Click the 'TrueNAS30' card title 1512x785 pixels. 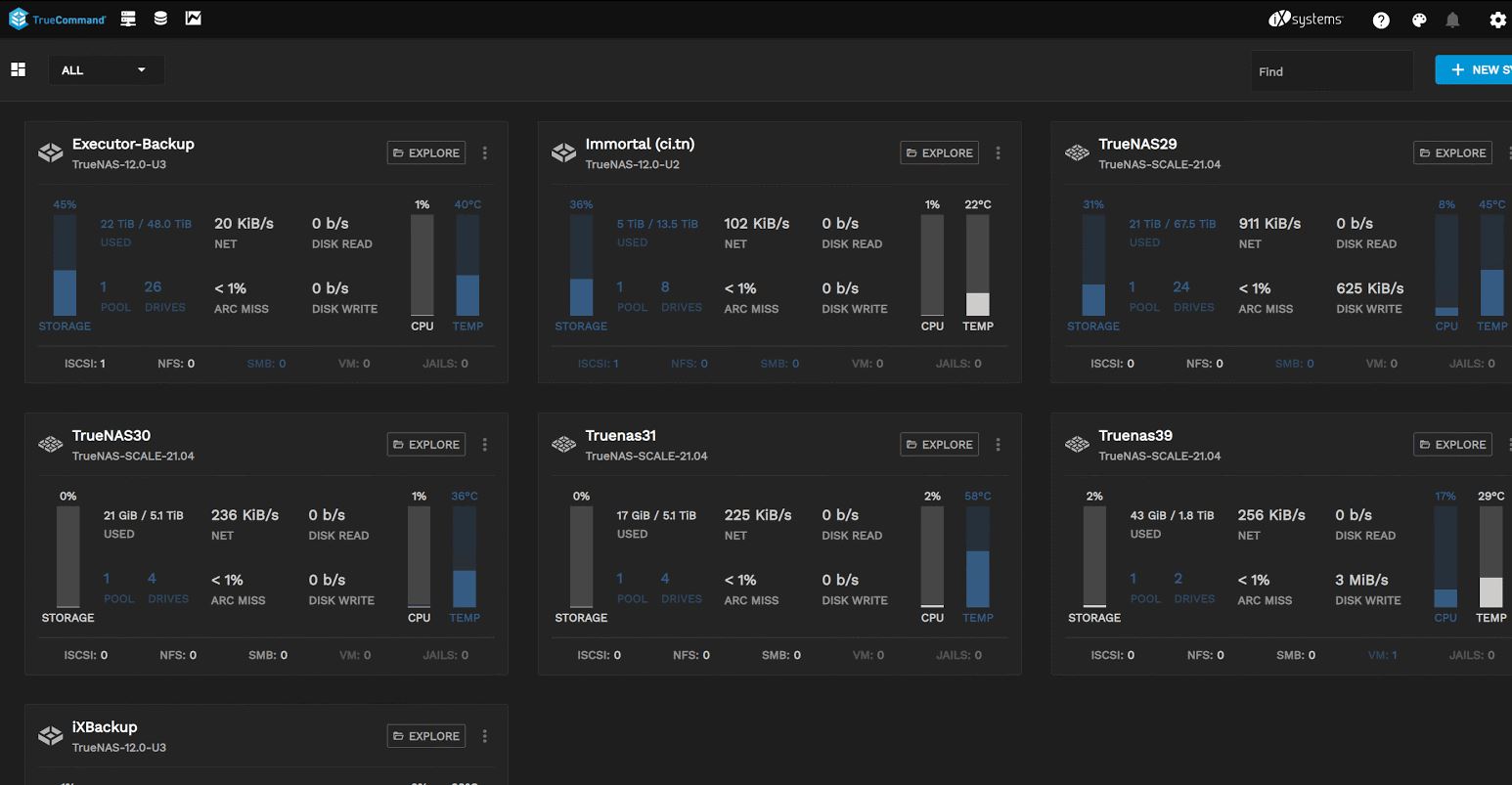coord(111,435)
